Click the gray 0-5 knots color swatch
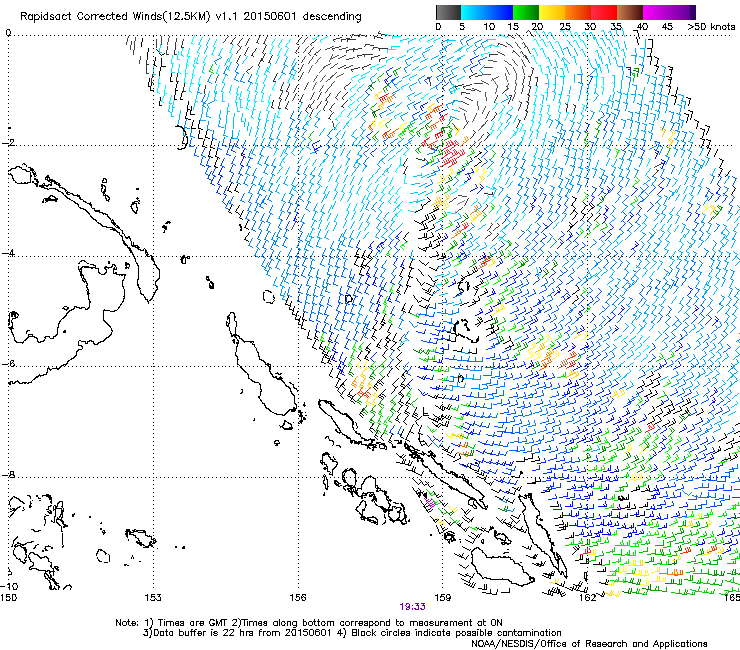Screen dimensions: 740x650 (448, 12)
